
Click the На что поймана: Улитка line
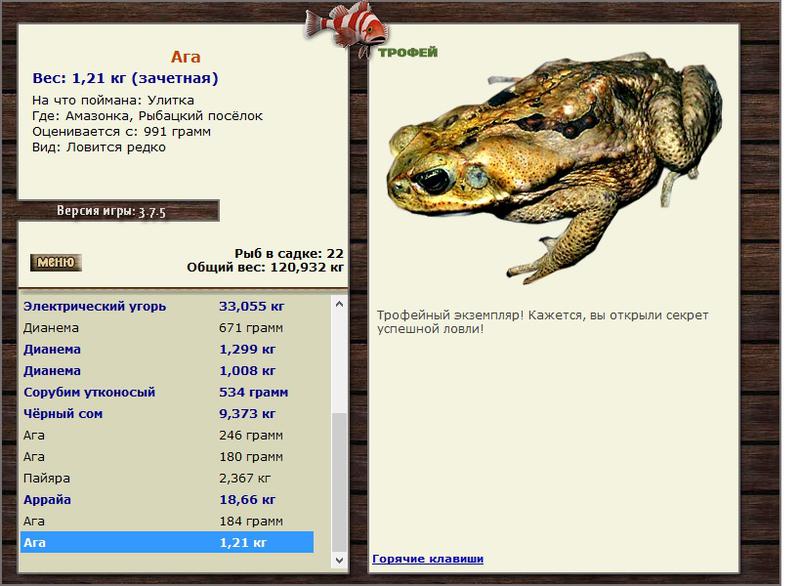113,100
